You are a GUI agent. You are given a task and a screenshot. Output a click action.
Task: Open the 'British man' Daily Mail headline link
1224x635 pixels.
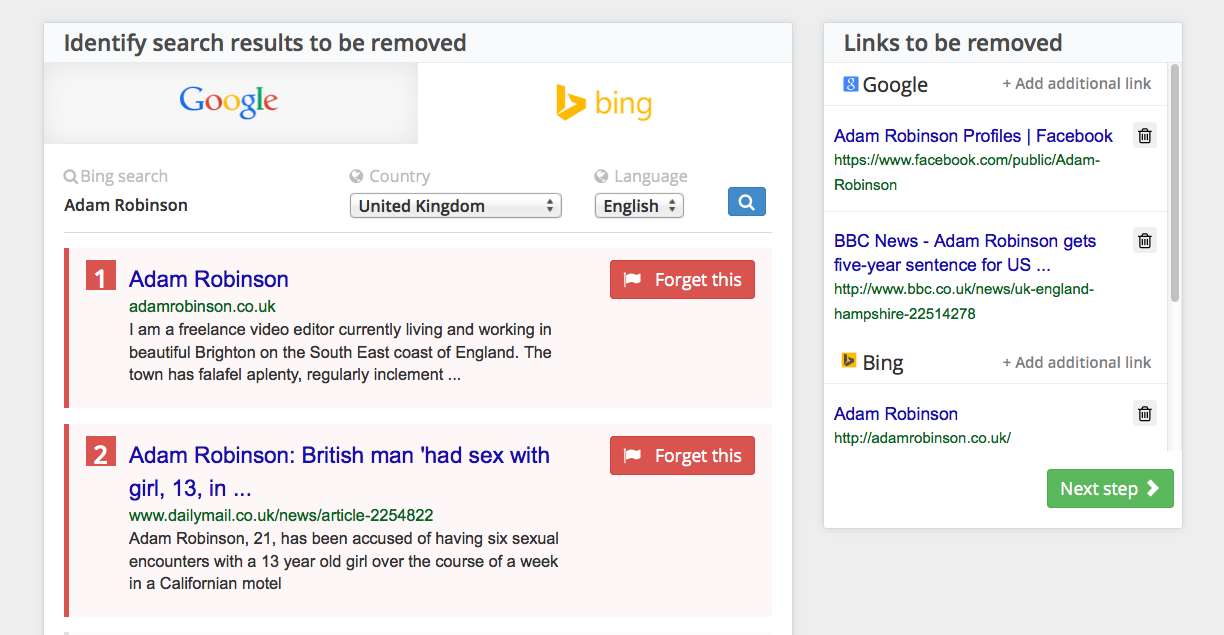click(339, 472)
